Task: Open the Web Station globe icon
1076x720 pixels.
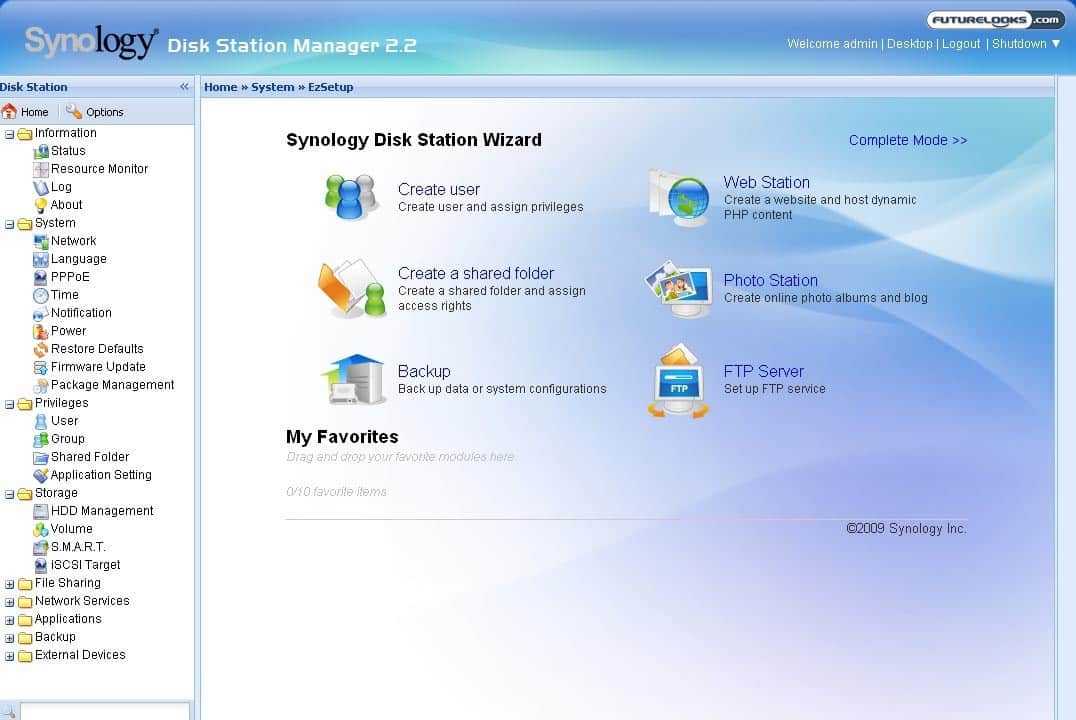Action: click(678, 197)
